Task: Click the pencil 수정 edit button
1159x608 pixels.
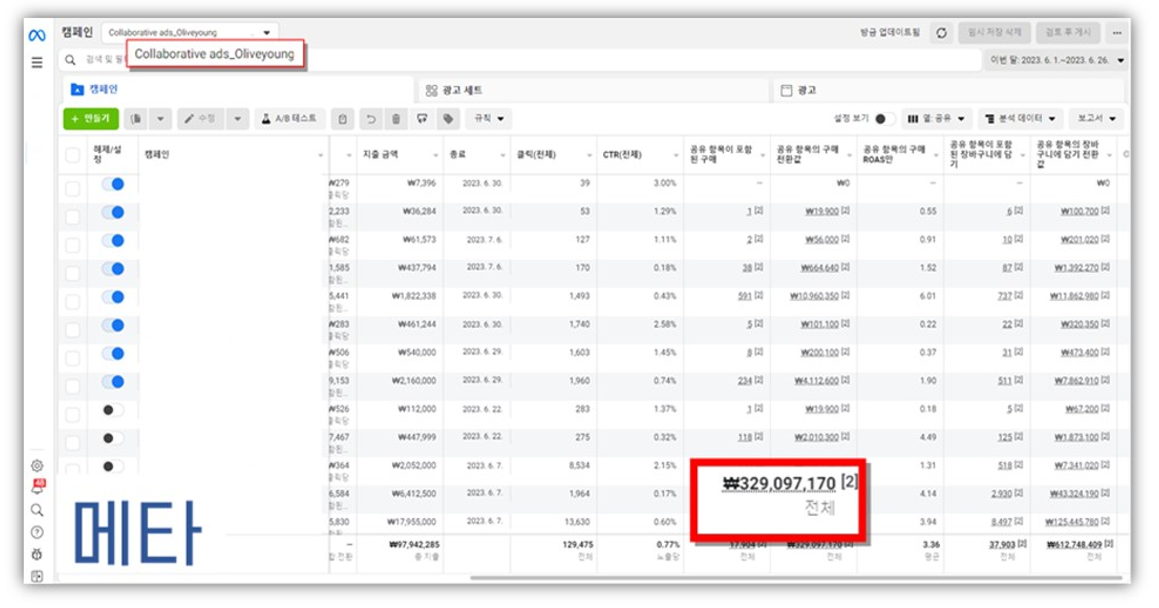Action: click(200, 118)
